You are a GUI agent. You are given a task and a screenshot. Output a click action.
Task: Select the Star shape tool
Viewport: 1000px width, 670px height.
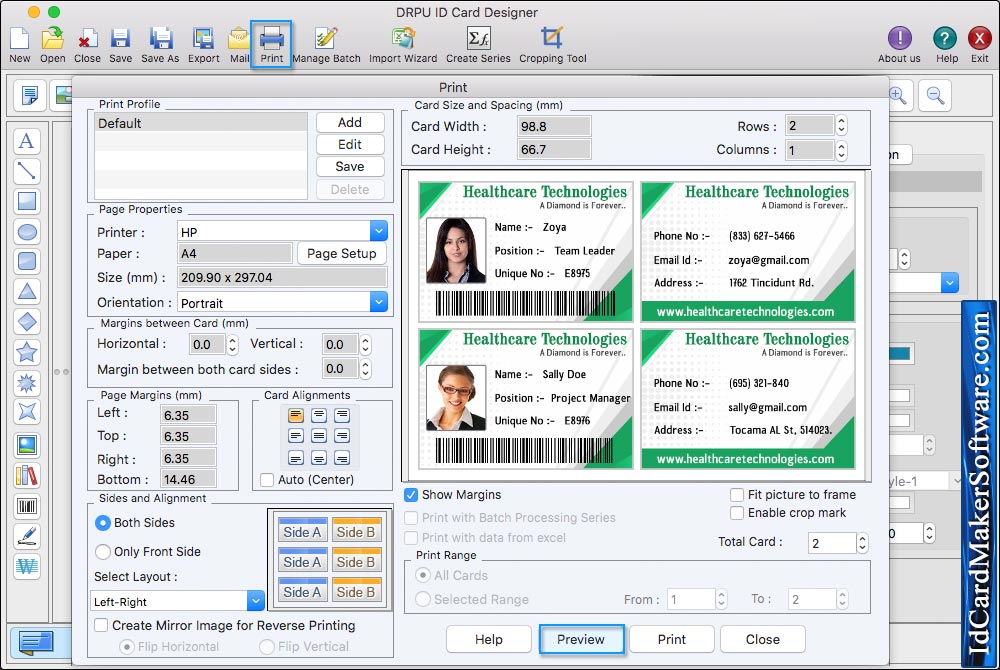pyautogui.click(x=27, y=351)
